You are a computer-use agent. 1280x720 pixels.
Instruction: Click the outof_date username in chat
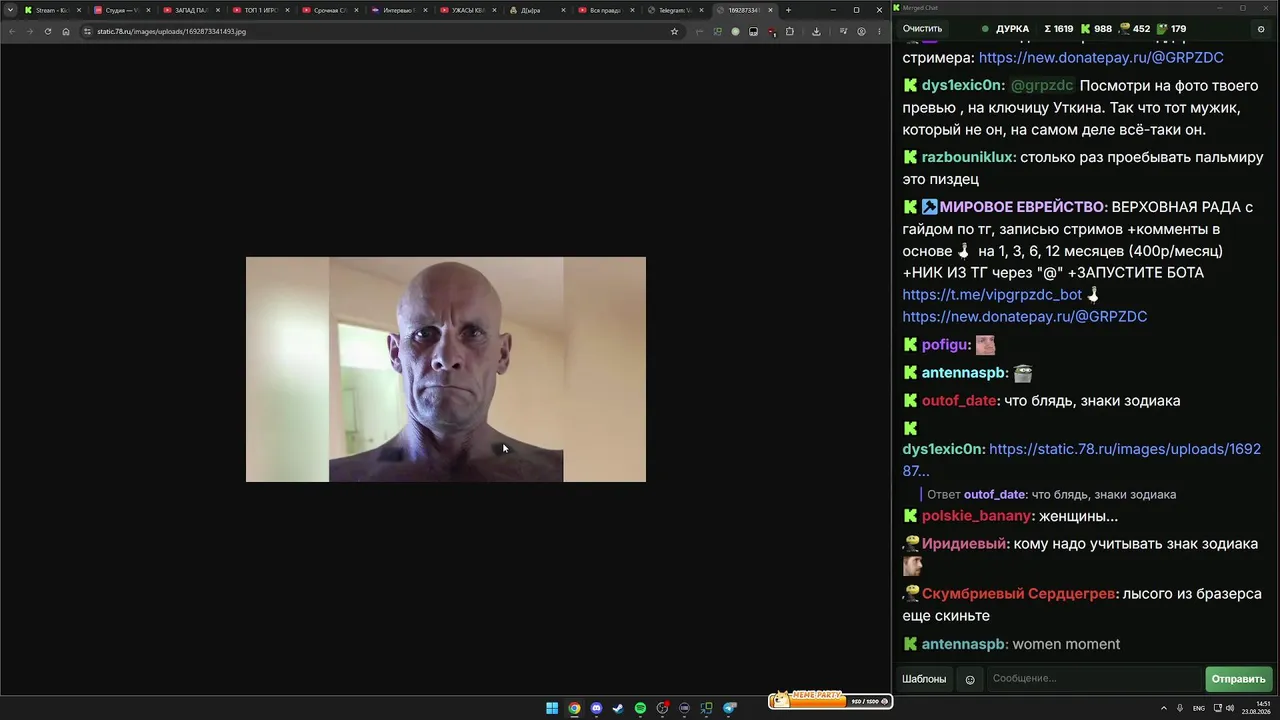click(961, 400)
